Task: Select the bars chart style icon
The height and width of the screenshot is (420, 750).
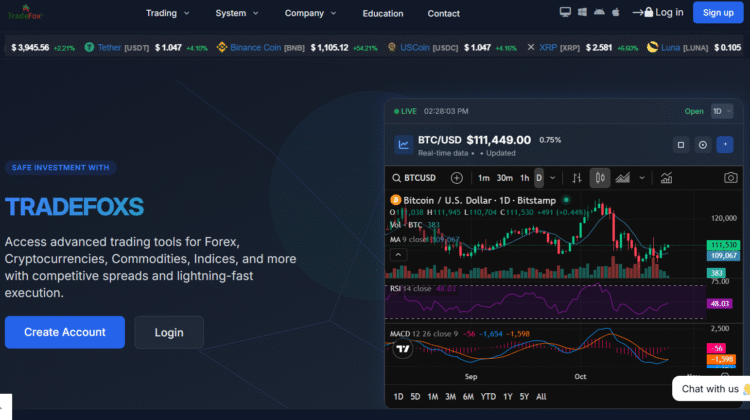Action: [576, 178]
